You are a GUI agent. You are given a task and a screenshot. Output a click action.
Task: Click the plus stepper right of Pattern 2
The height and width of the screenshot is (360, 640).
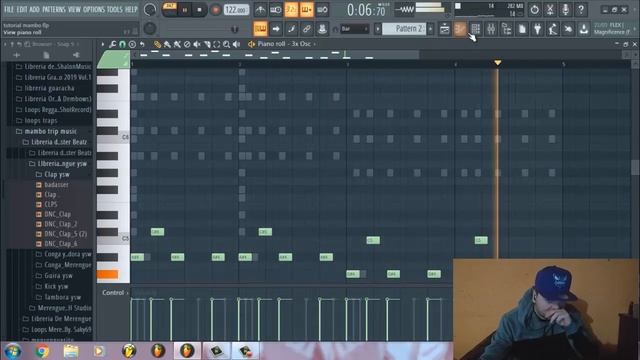point(430,29)
